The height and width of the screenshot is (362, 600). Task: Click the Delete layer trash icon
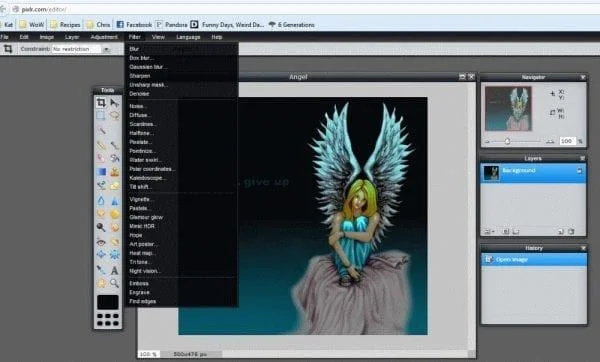point(571,232)
